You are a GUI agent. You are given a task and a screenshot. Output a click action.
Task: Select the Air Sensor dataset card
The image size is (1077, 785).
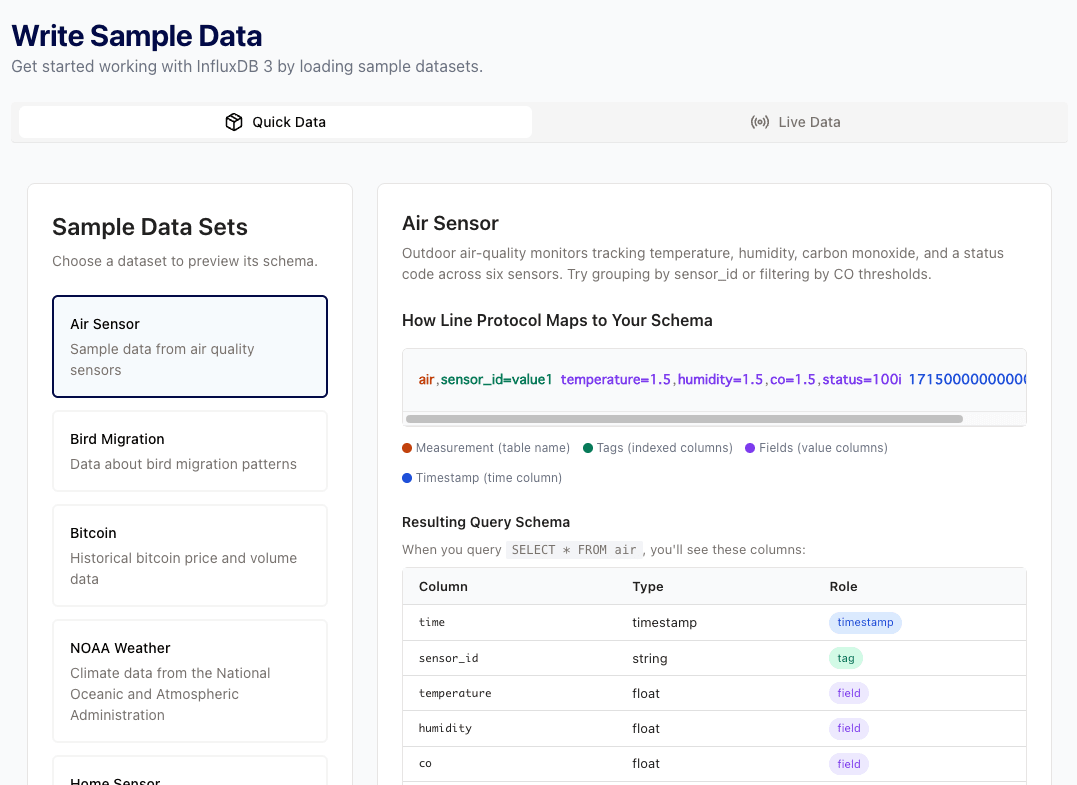coord(190,346)
